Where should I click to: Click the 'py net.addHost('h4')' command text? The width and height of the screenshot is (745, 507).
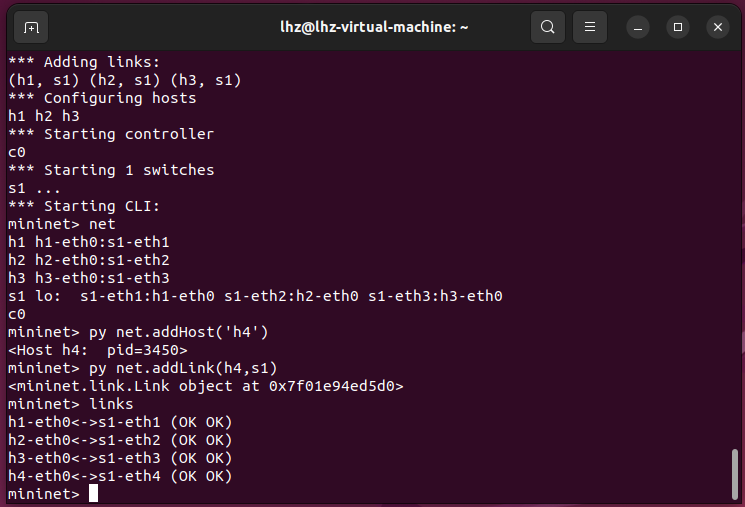click(x=179, y=332)
